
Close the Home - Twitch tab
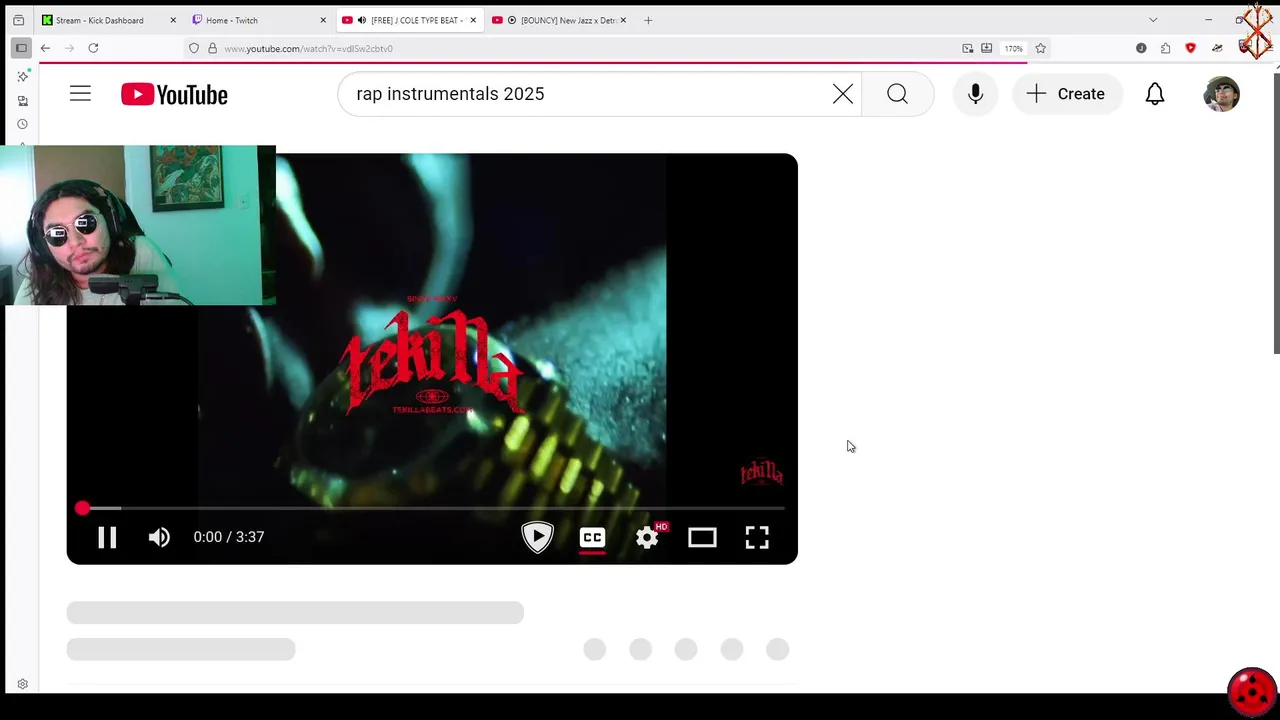click(x=323, y=20)
